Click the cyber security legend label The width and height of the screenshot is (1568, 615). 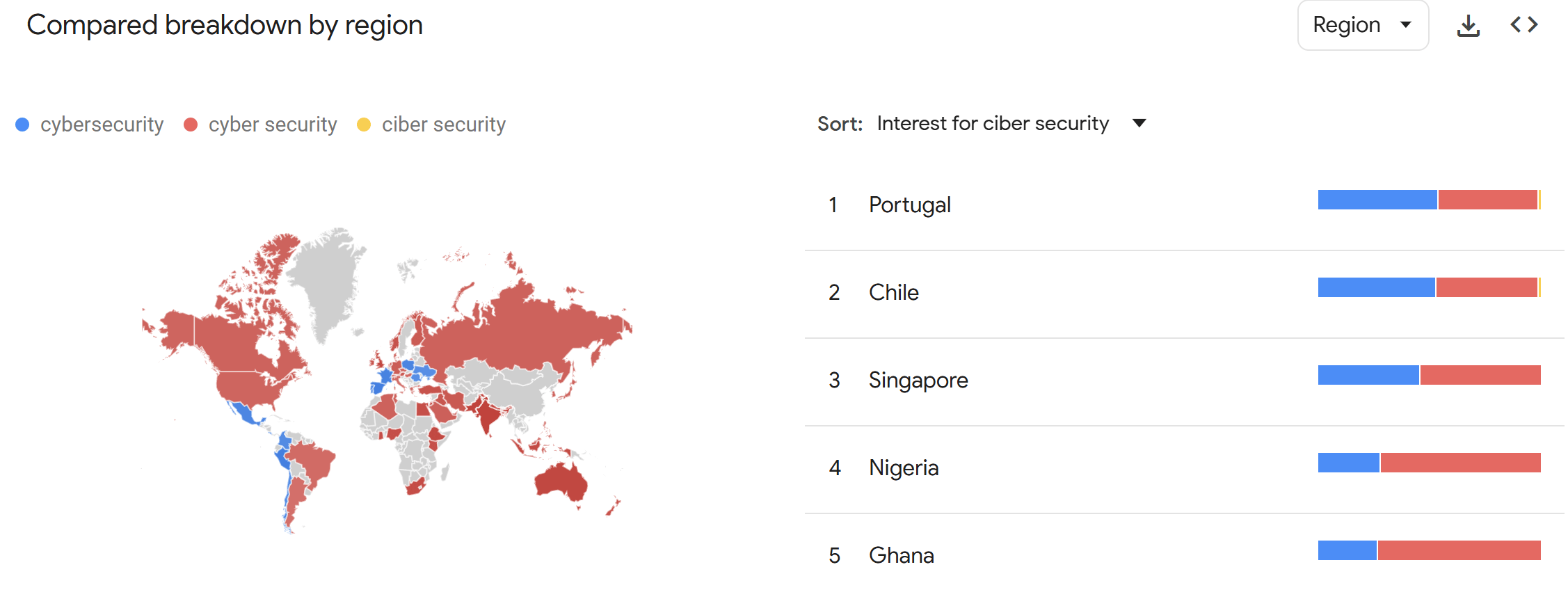click(273, 125)
